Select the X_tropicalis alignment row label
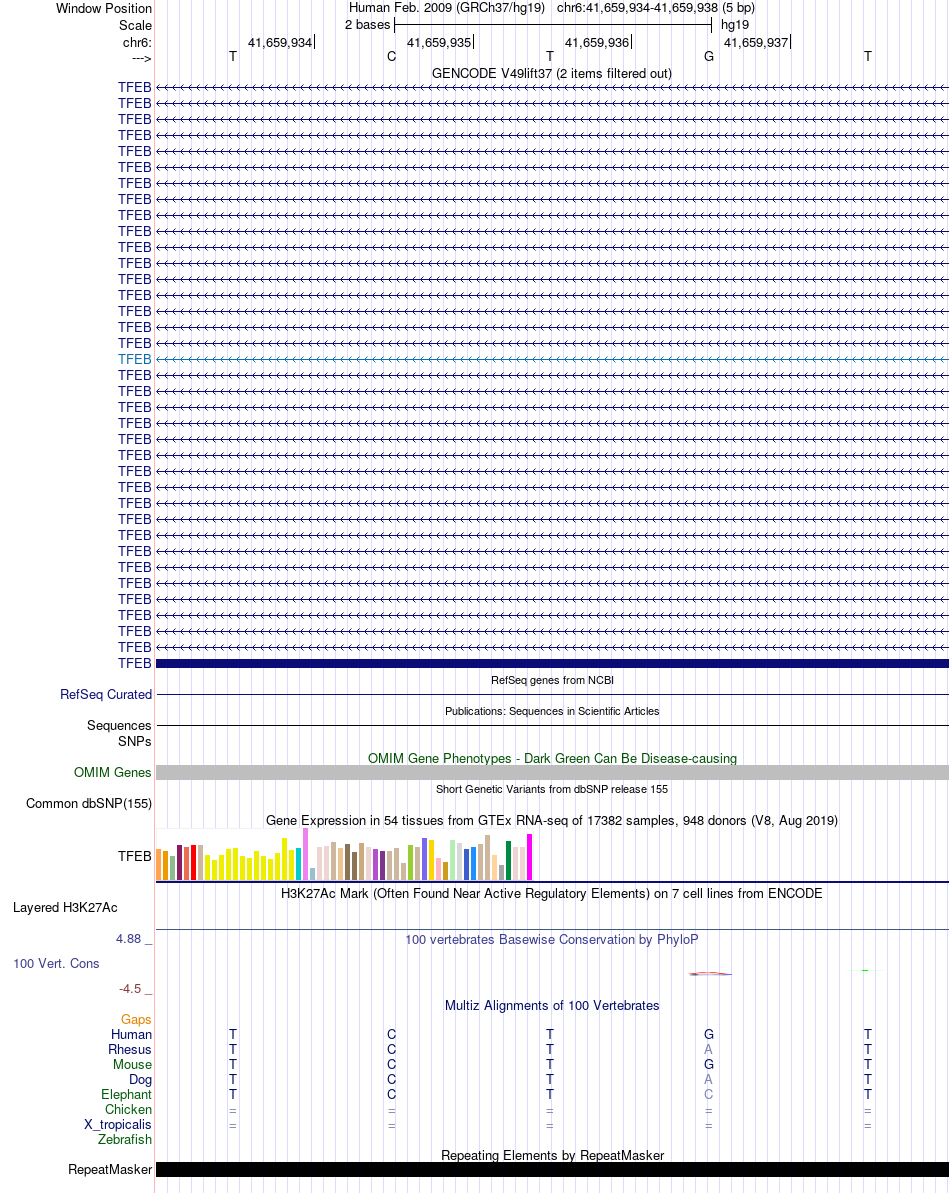Screen dimensions: 950x1193 [x=118, y=1125]
